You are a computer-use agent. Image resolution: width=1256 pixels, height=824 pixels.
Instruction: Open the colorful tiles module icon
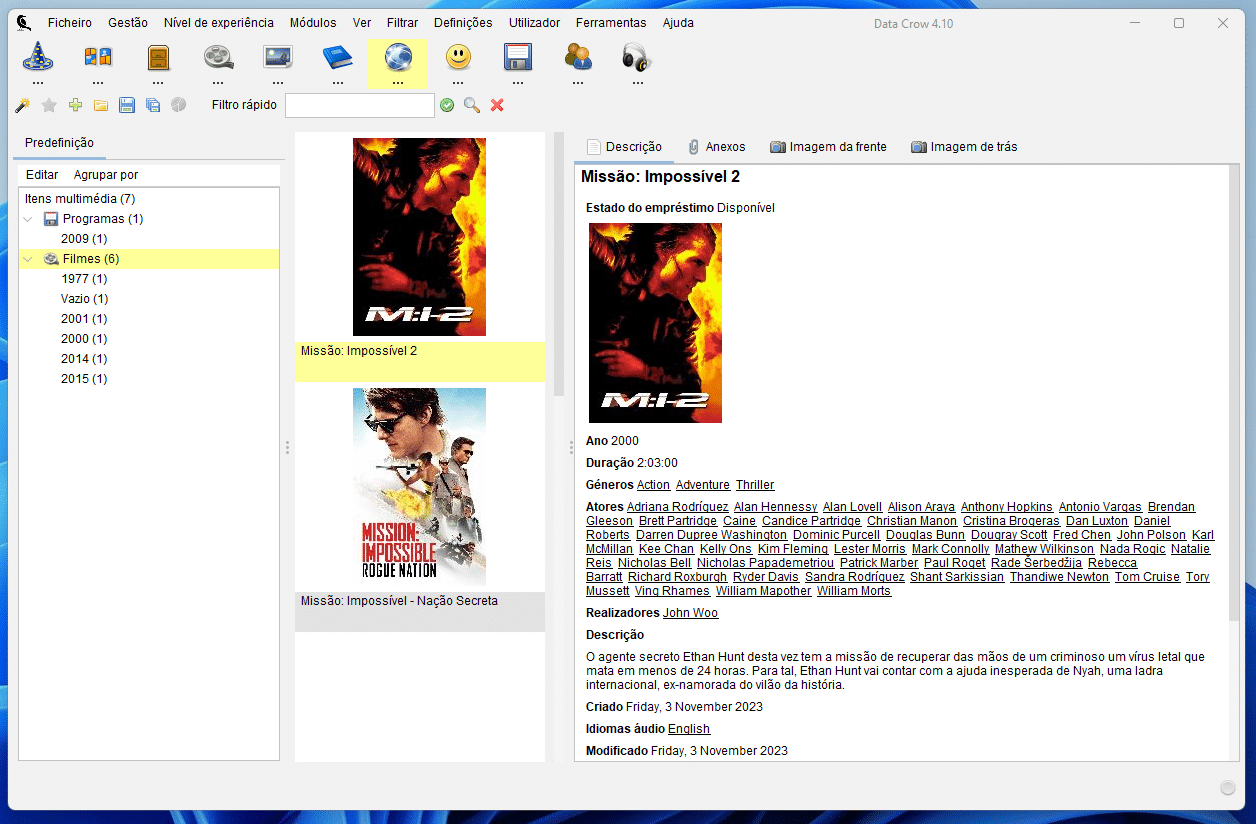pyautogui.click(x=98, y=58)
